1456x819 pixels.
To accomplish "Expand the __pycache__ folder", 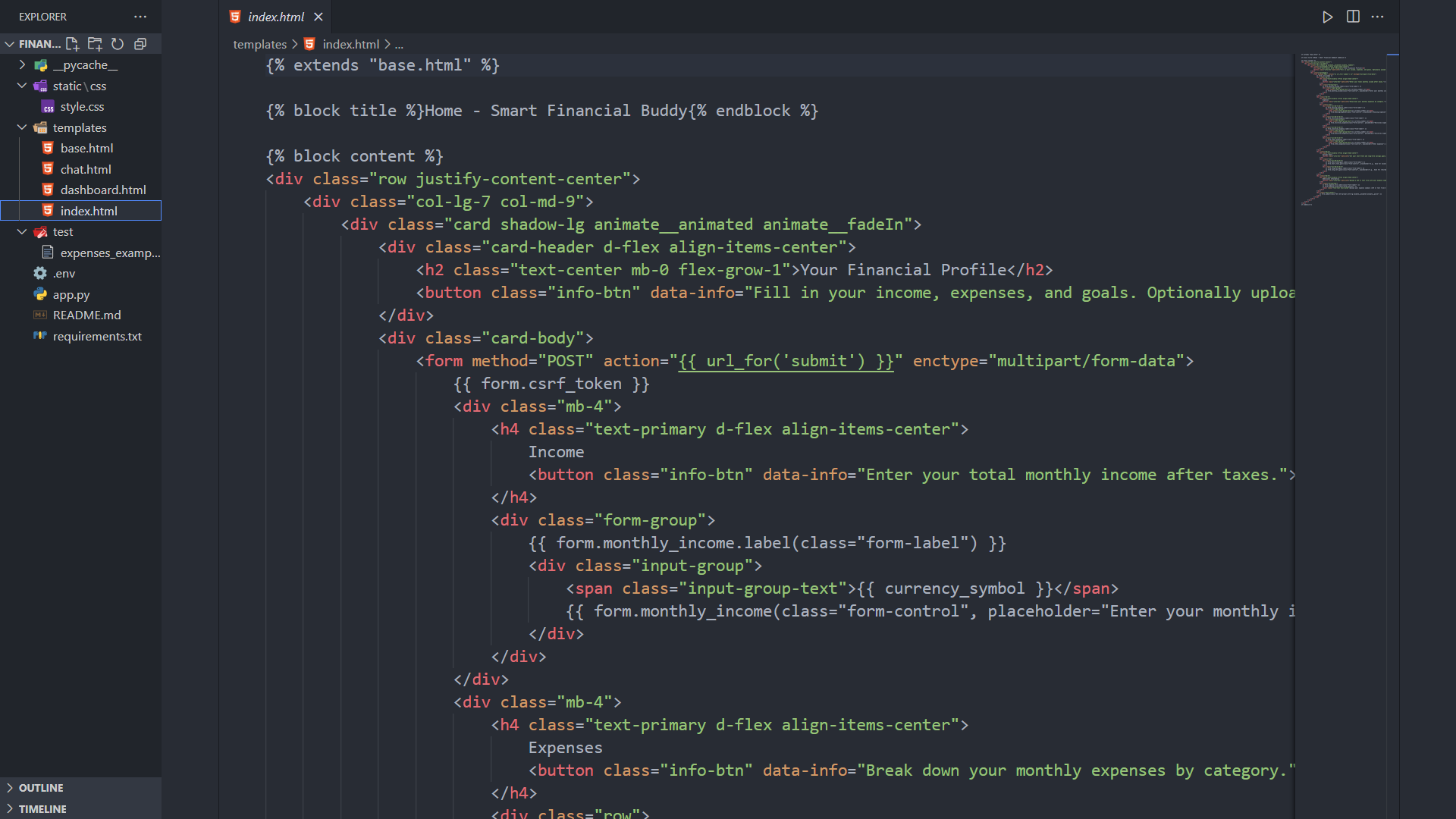I will click(22, 65).
